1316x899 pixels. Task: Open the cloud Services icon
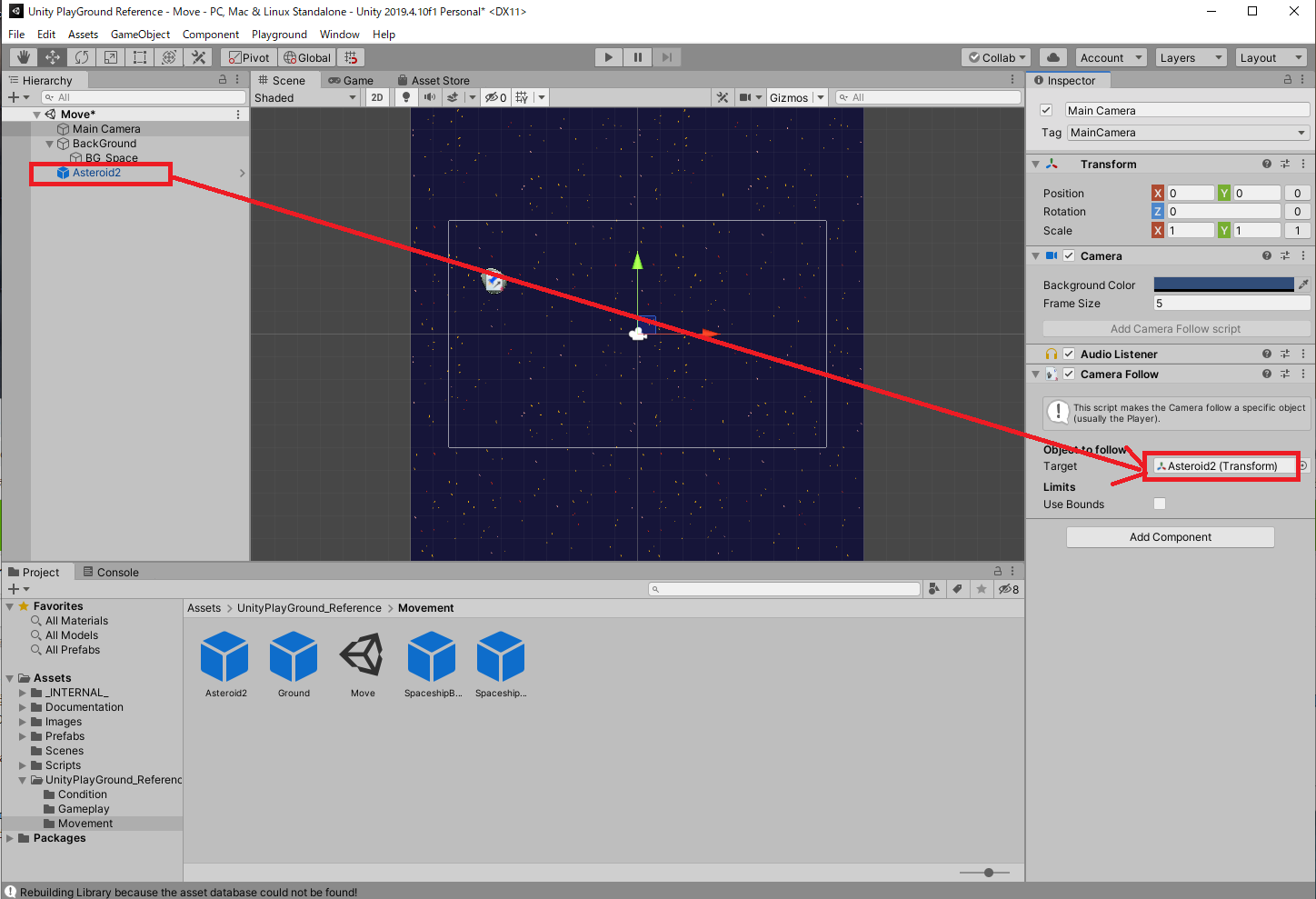[1053, 57]
